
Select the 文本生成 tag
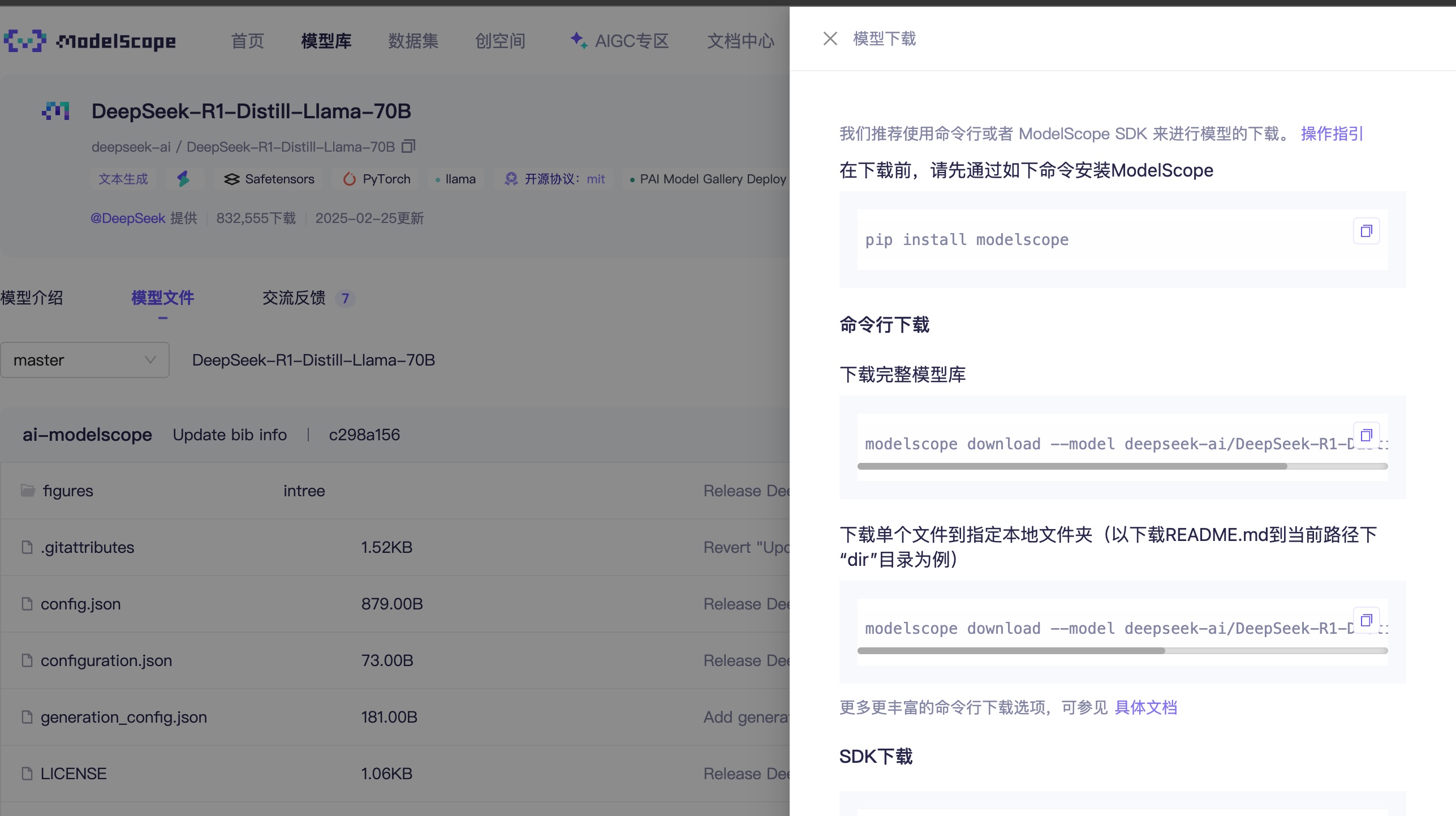click(123, 179)
